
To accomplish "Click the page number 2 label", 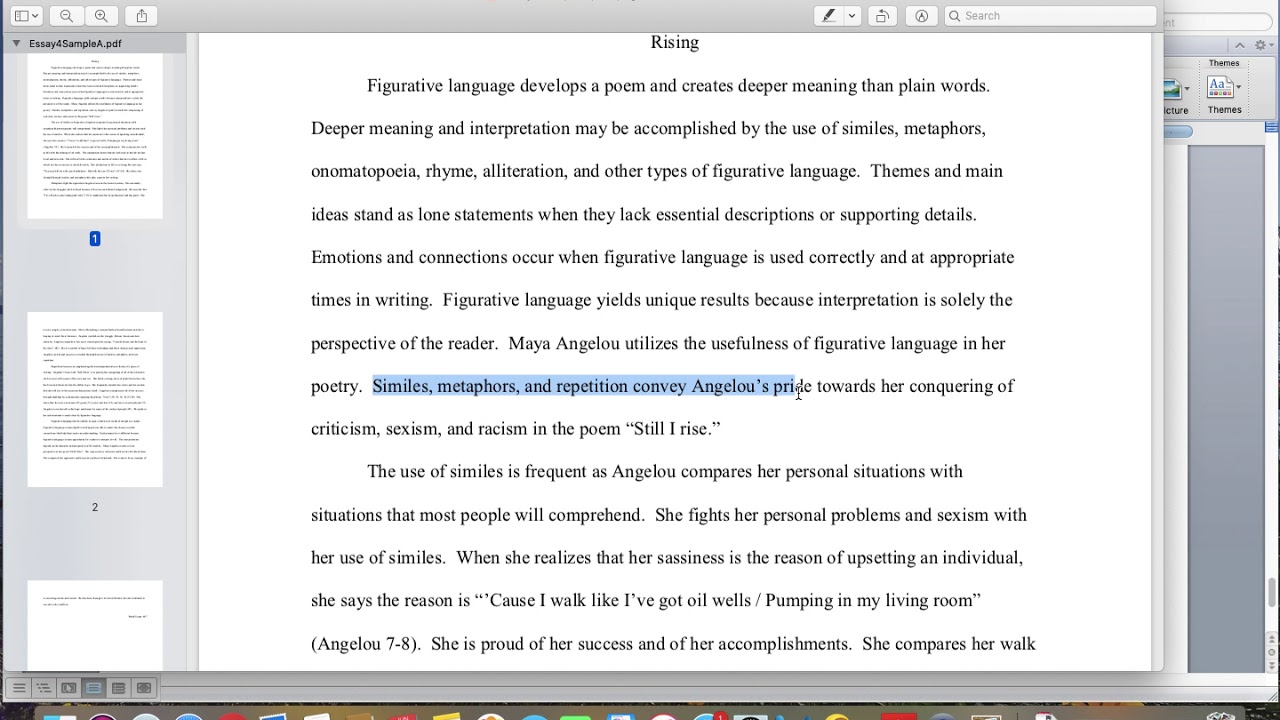I will 95,507.
